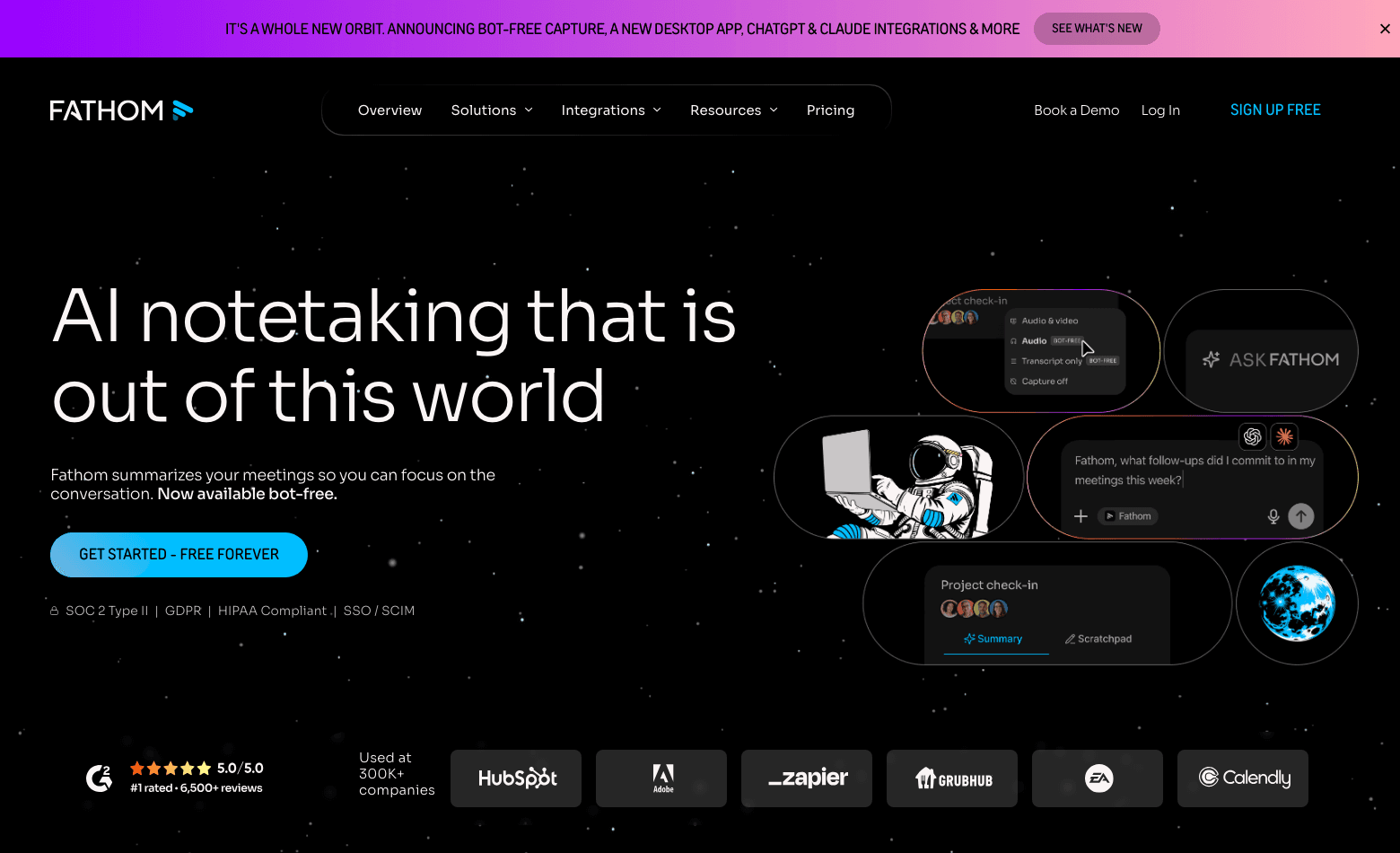Click the 'Project check-in' card title
Image resolution: width=1400 pixels, height=853 pixels.
(989, 585)
